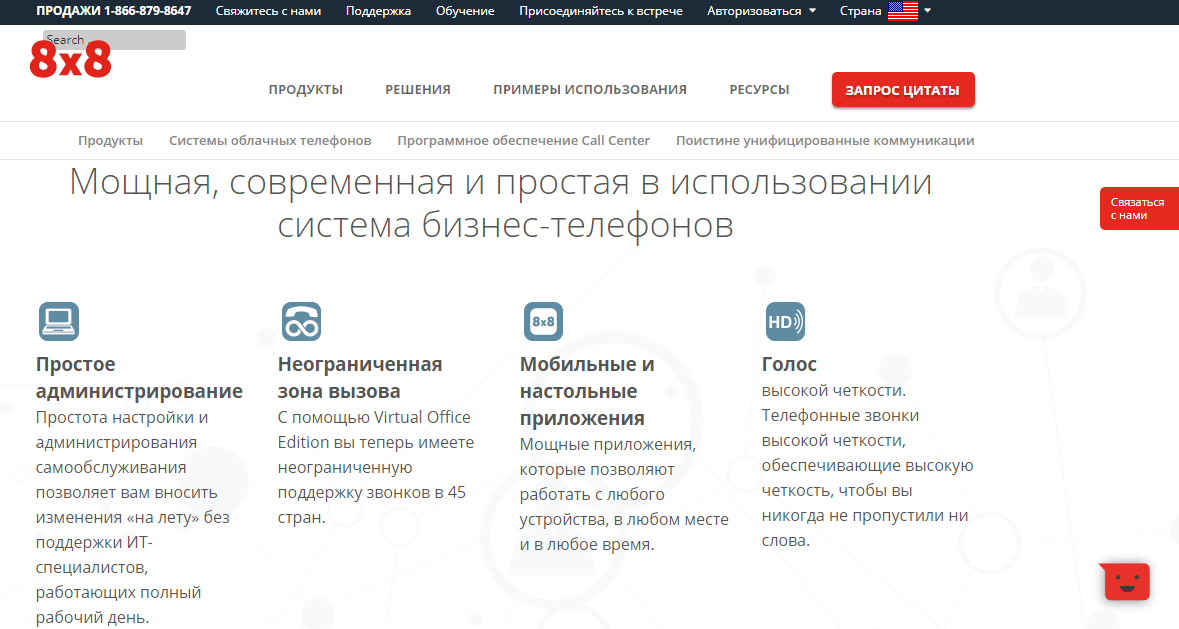1179x629 pixels.
Task: Click the 8x8 mobile apps icon
Action: click(541, 321)
